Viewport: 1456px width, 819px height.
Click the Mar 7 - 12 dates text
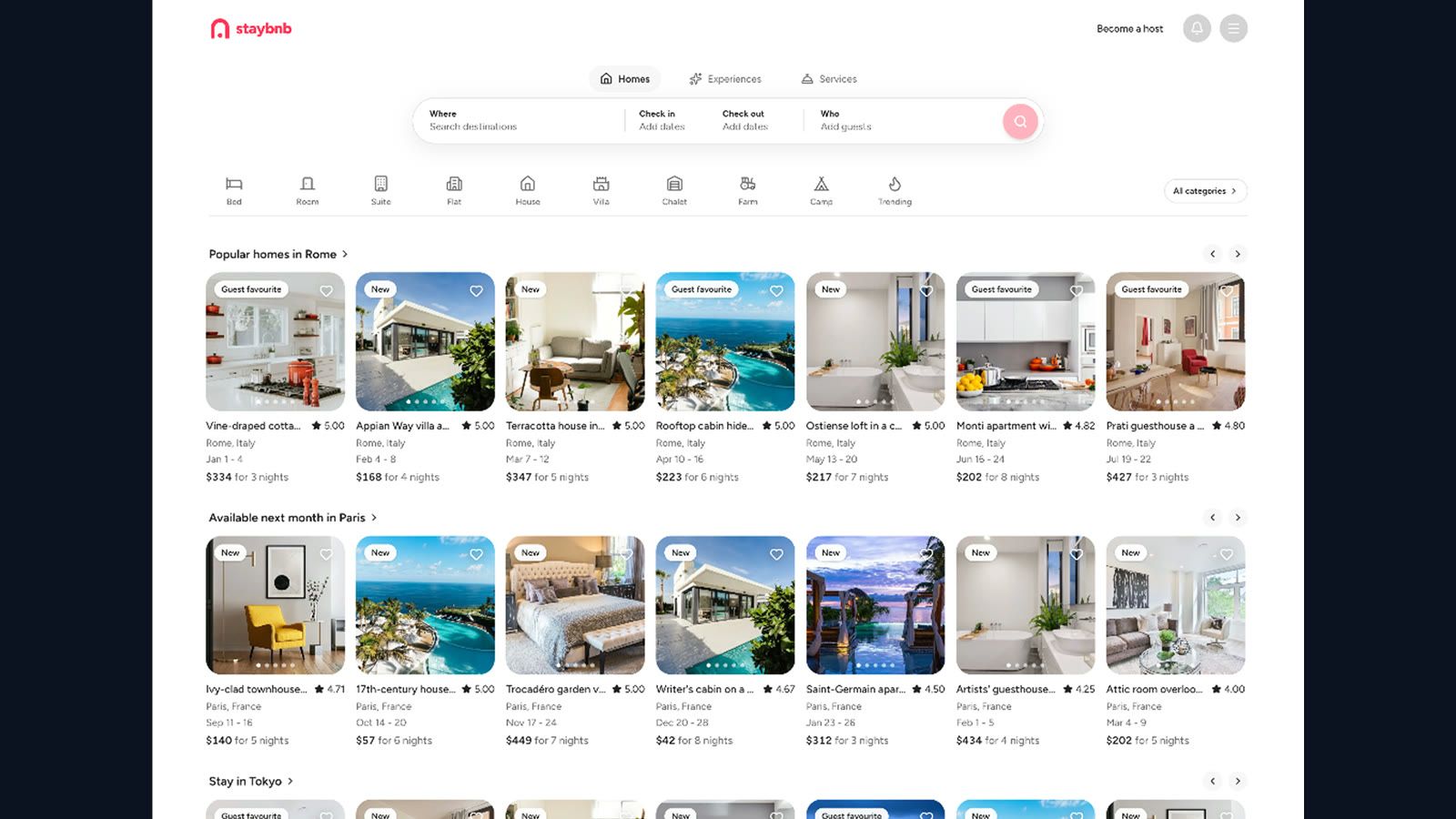528,460
